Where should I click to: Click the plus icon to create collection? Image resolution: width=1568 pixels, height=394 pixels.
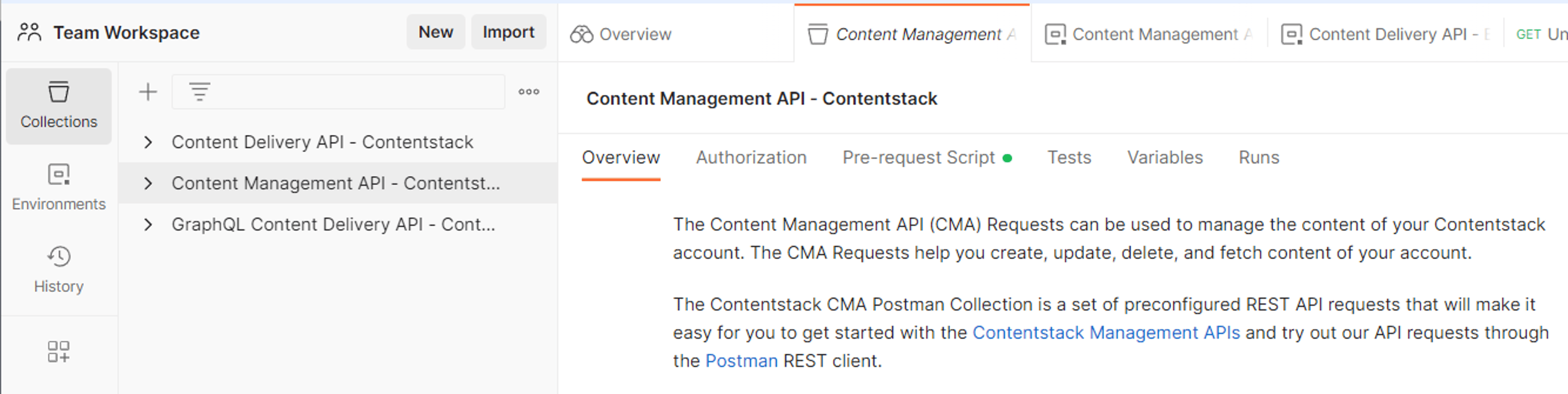pyautogui.click(x=148, y=92)
